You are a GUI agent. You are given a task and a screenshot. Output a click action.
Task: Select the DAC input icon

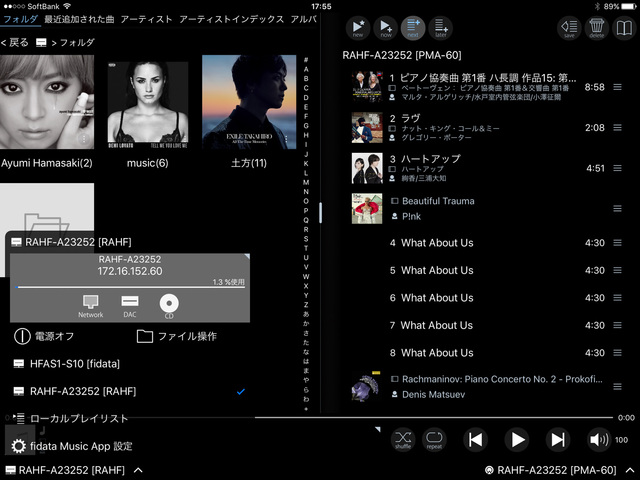[x=130, y=306]
